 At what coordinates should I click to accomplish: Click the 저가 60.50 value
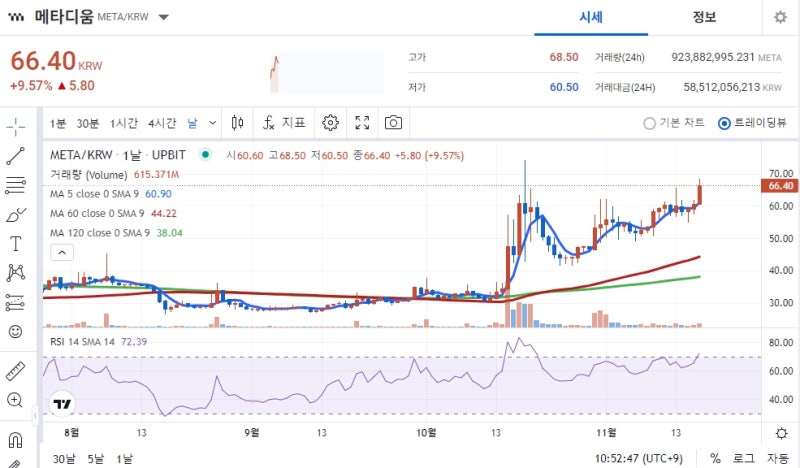[x=564, y=87]
